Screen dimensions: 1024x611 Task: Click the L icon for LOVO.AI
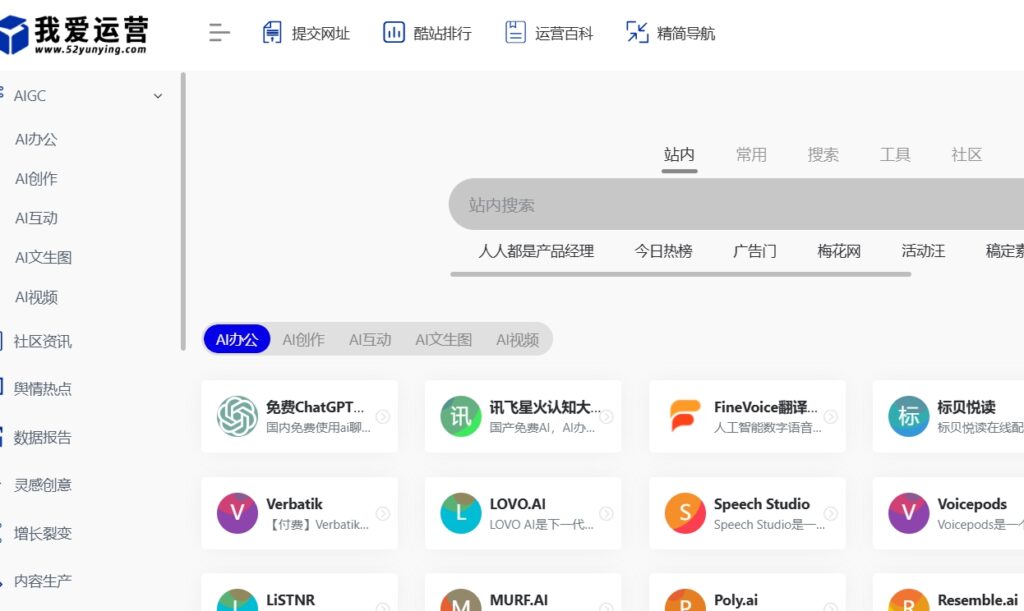click(460, 513)
